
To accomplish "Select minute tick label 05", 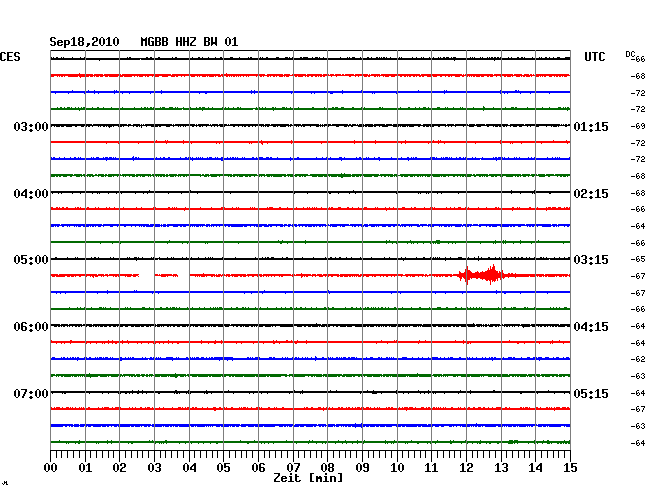I will click(x=223, y=468).
